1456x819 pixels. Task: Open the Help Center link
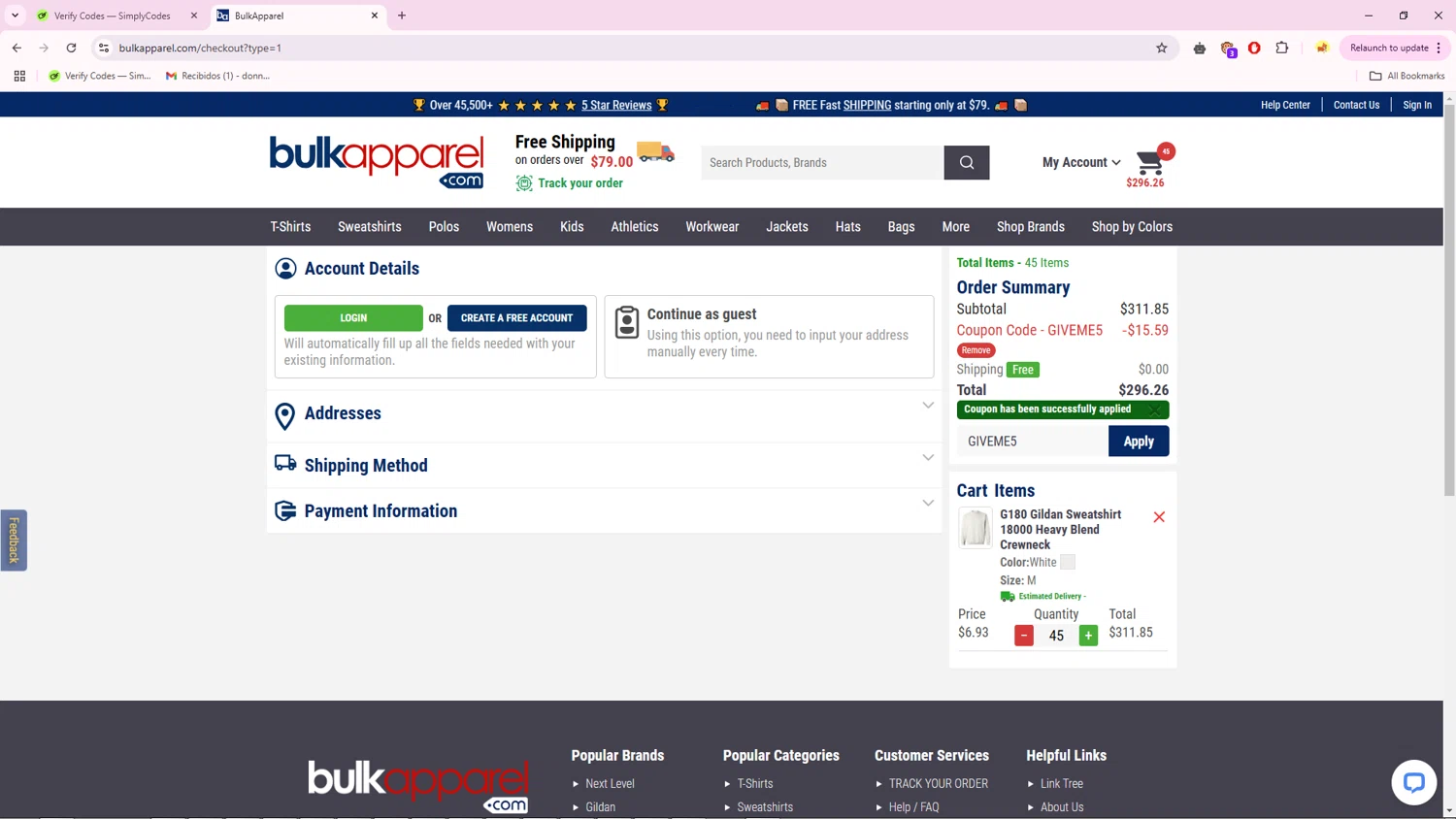pos(1285,105)
